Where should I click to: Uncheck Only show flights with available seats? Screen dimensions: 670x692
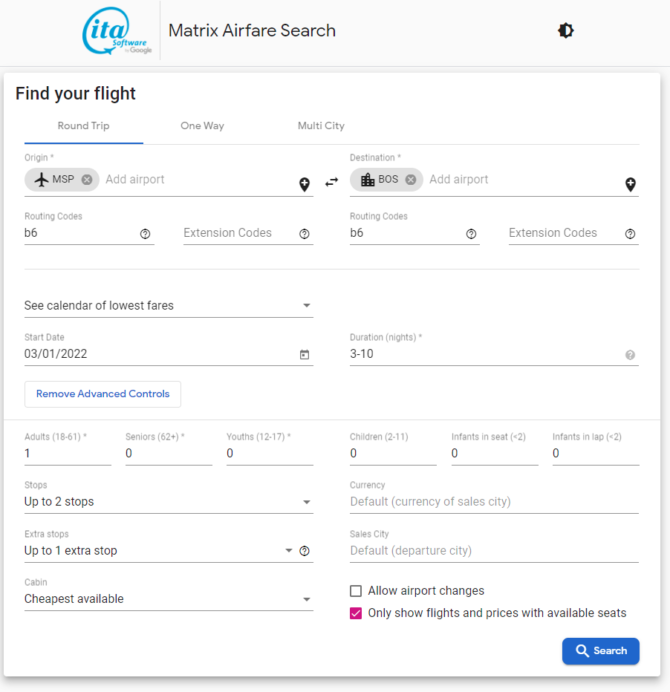pos(356,613)
